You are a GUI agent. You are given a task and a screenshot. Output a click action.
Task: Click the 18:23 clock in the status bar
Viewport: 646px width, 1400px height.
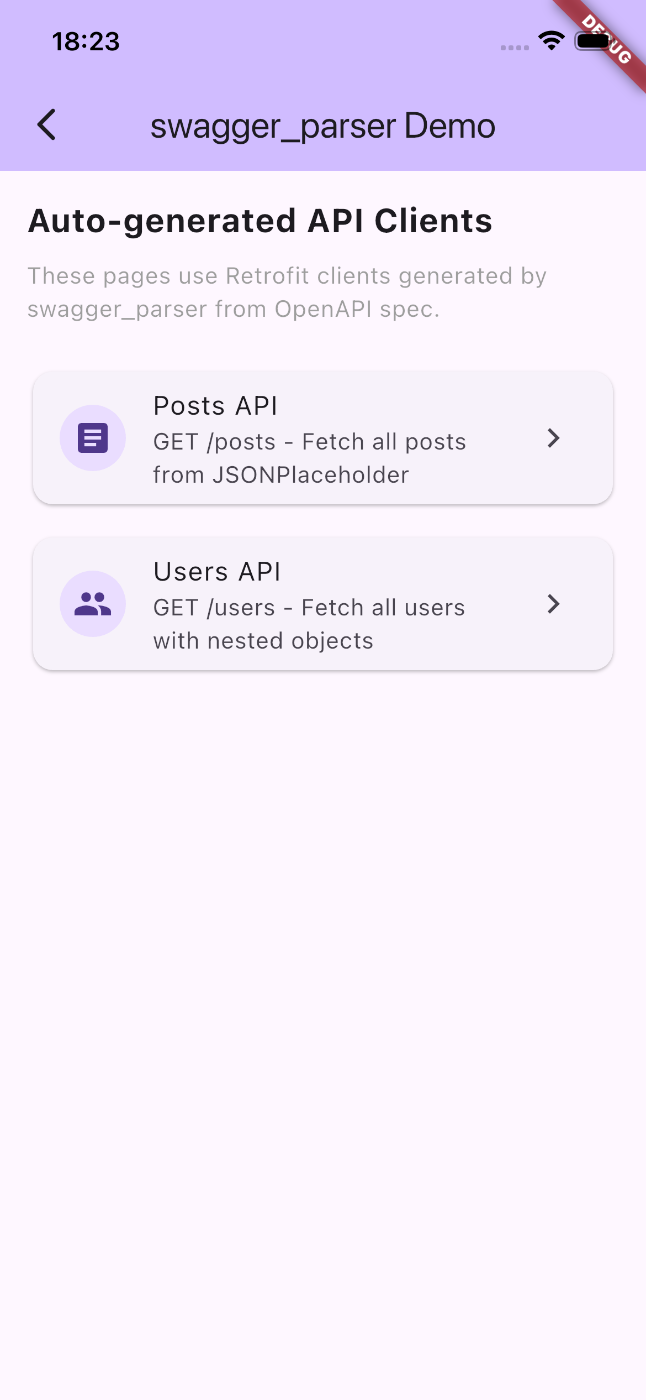86,42
